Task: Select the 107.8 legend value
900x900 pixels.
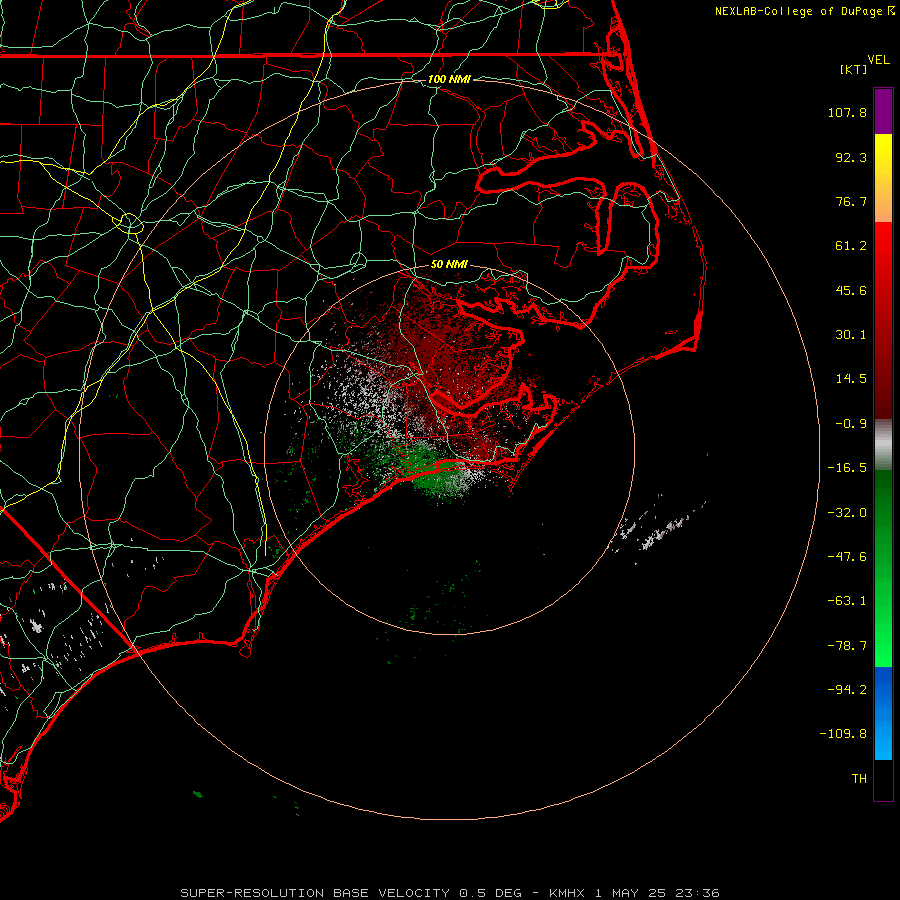Action: tap(847, 112)
